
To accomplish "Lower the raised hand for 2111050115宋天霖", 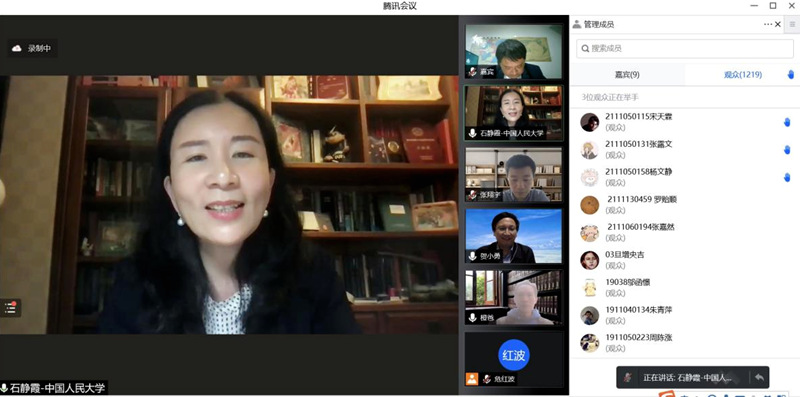I will click(x=787, y=122).
